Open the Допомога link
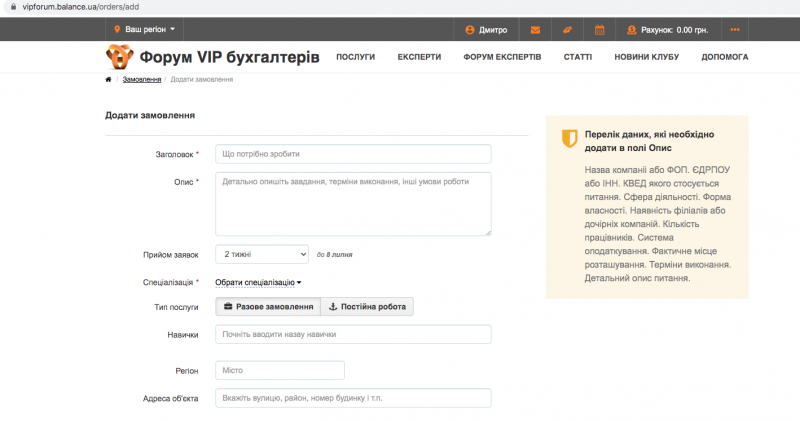Image resolution: width=800 pixels, height=421 pixels. [724, 57]
